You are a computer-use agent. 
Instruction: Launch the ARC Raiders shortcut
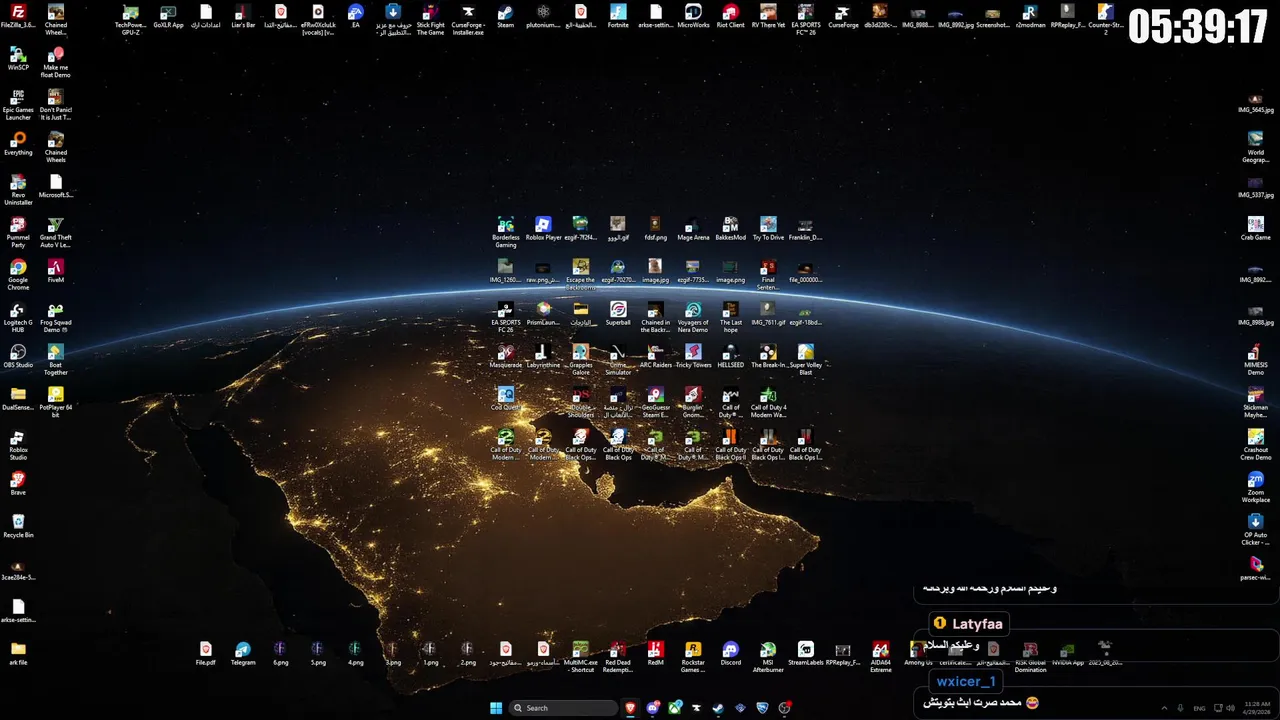click(656, 356)
